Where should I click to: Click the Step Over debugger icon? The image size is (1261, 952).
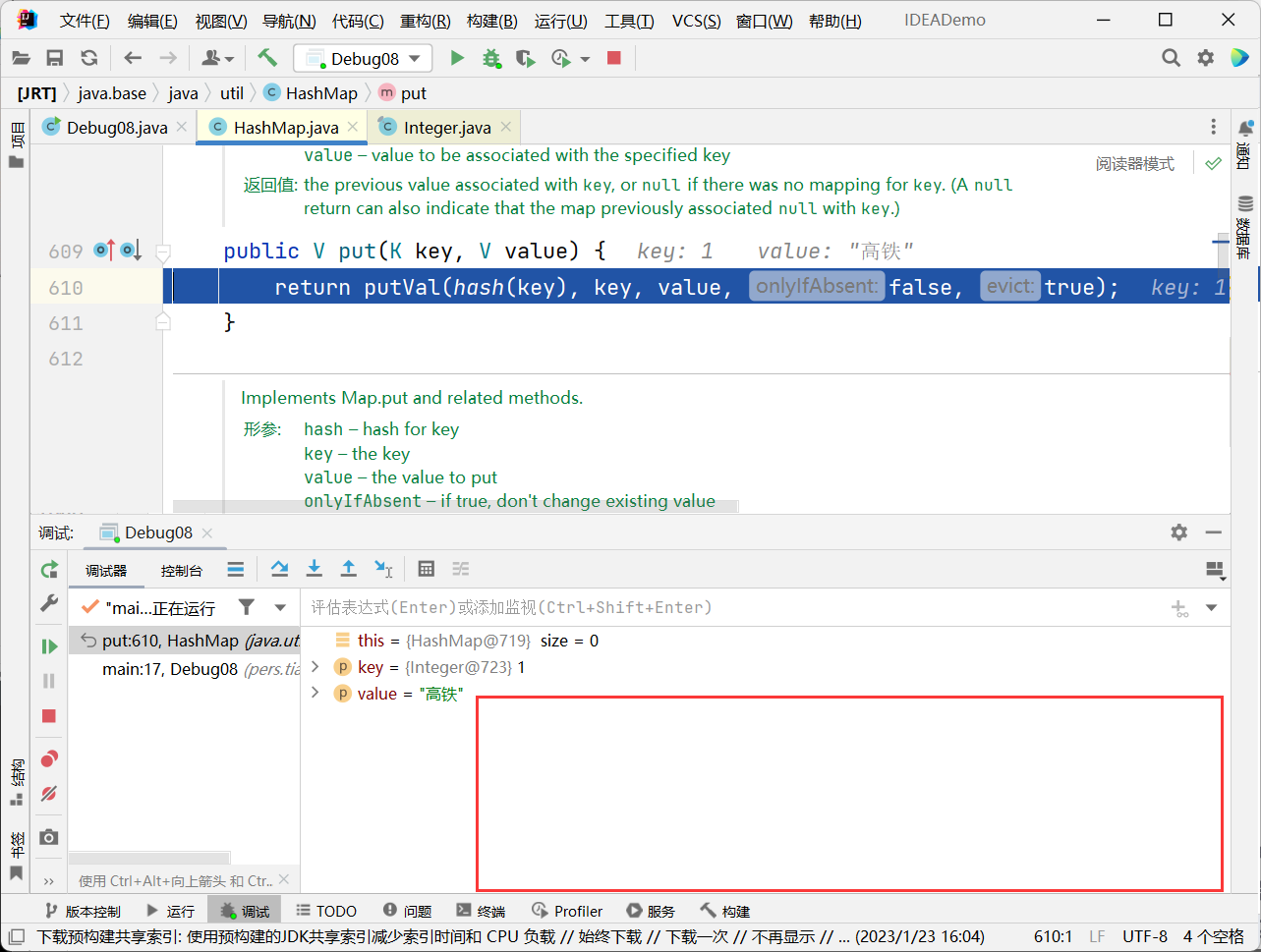point(280,569)
